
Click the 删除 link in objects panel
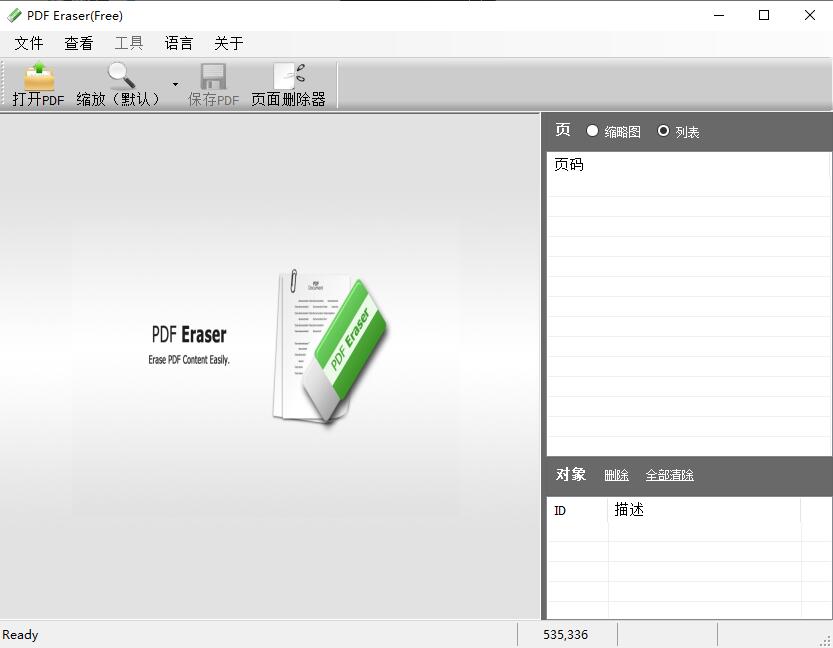tap(616, 475)
